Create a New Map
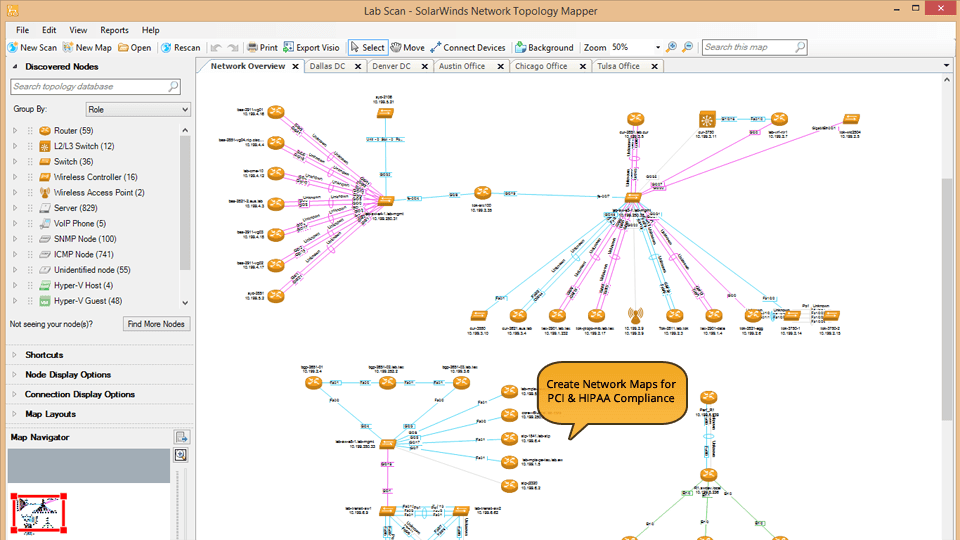 click(87, 47)
